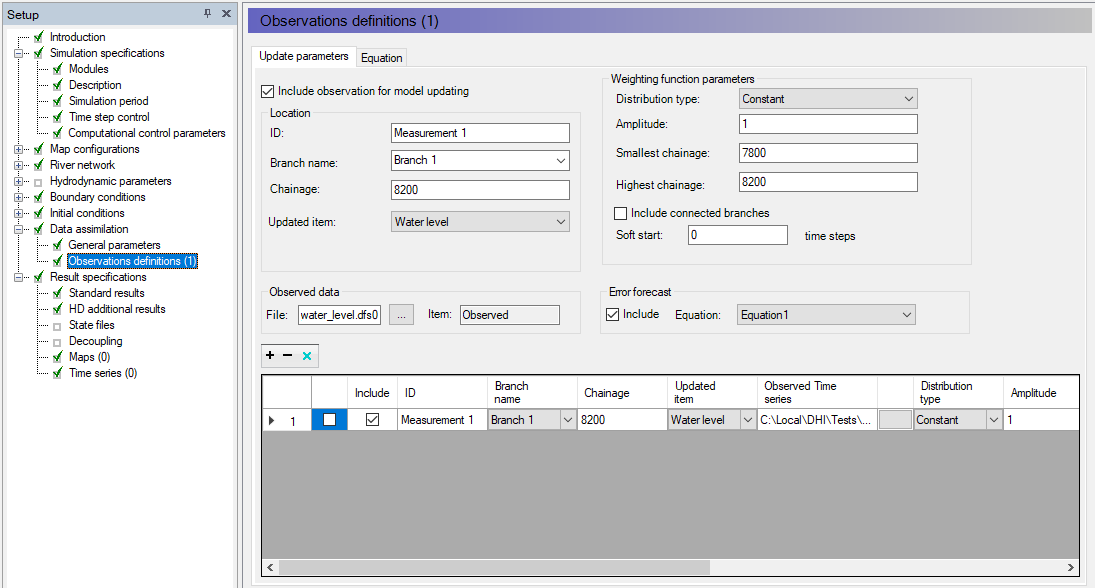Clear all rows with cyan X icon
This screenshot has width=1095, height=588.
coord(307,355)
